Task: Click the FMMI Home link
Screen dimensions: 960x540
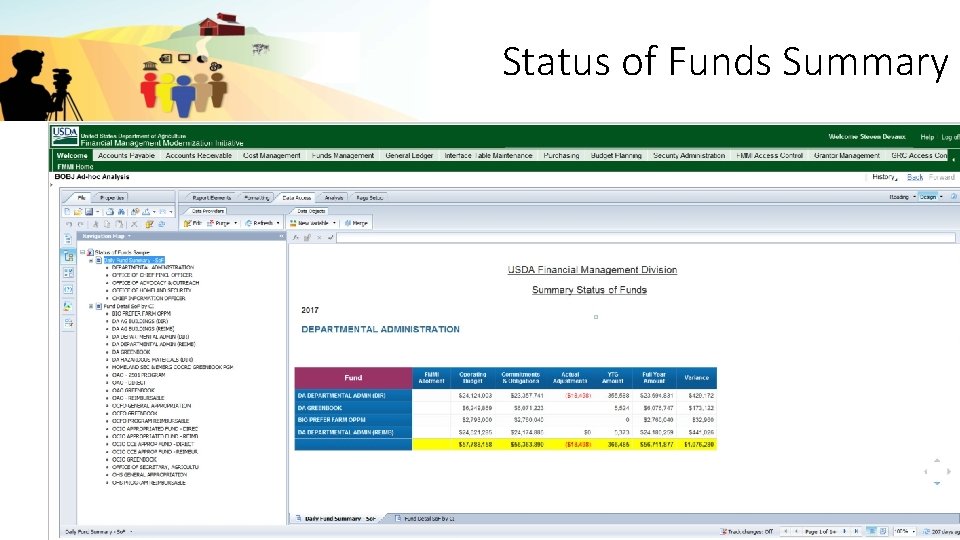Action: [75, 167]
